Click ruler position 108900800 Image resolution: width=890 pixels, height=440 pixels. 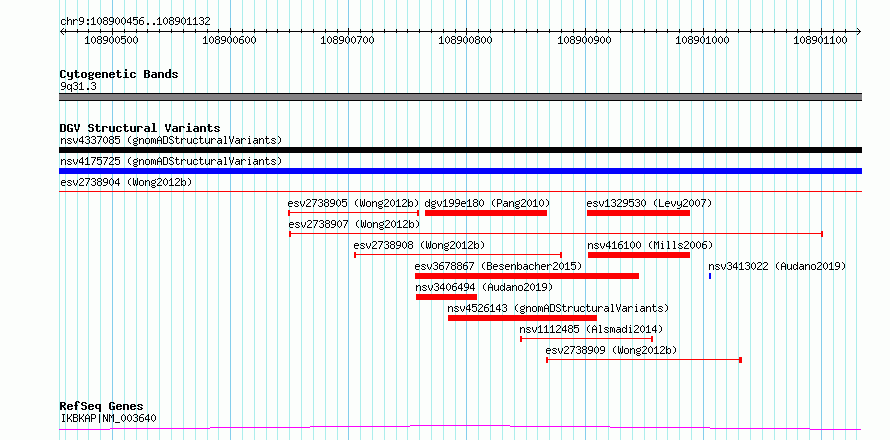coord(467,40)
